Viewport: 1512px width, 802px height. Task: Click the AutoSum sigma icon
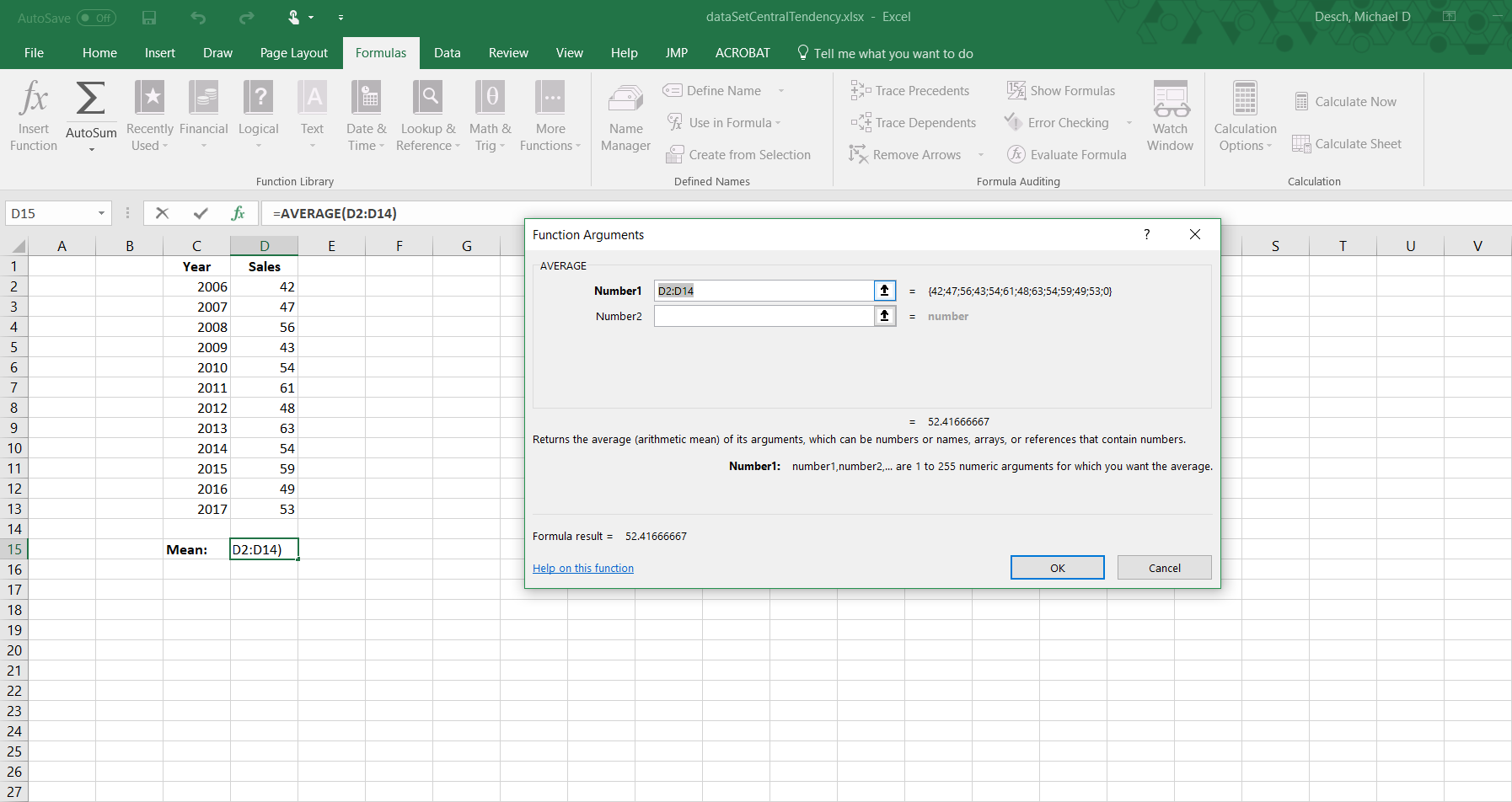point(91,99)
